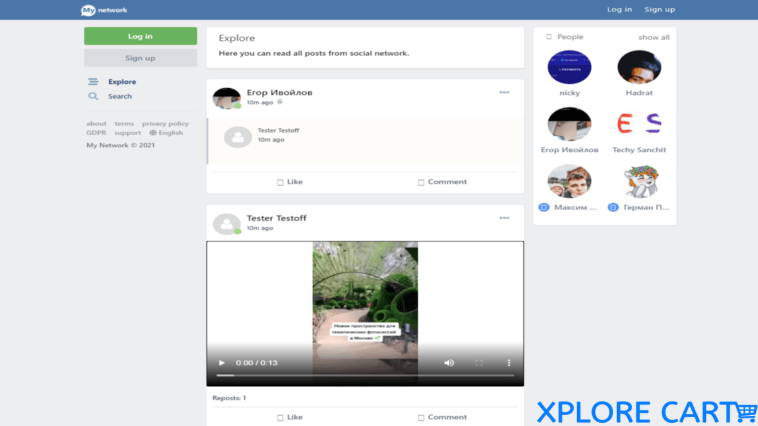Click Hadrat name in People panel
The height and width of the screenshot is (426, 758).
point(639,93)
